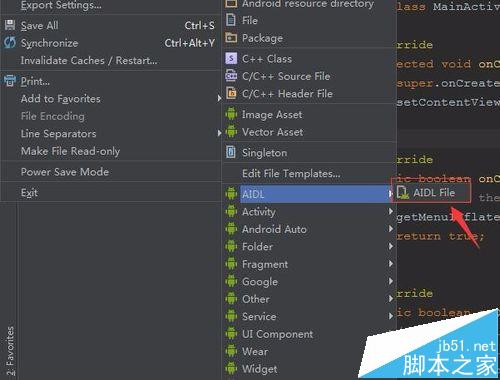This screenshot has width=500, height=380.
Task: Choose C/C++ Header File entry
Action: pyautogui.click(x=309, y=93)
